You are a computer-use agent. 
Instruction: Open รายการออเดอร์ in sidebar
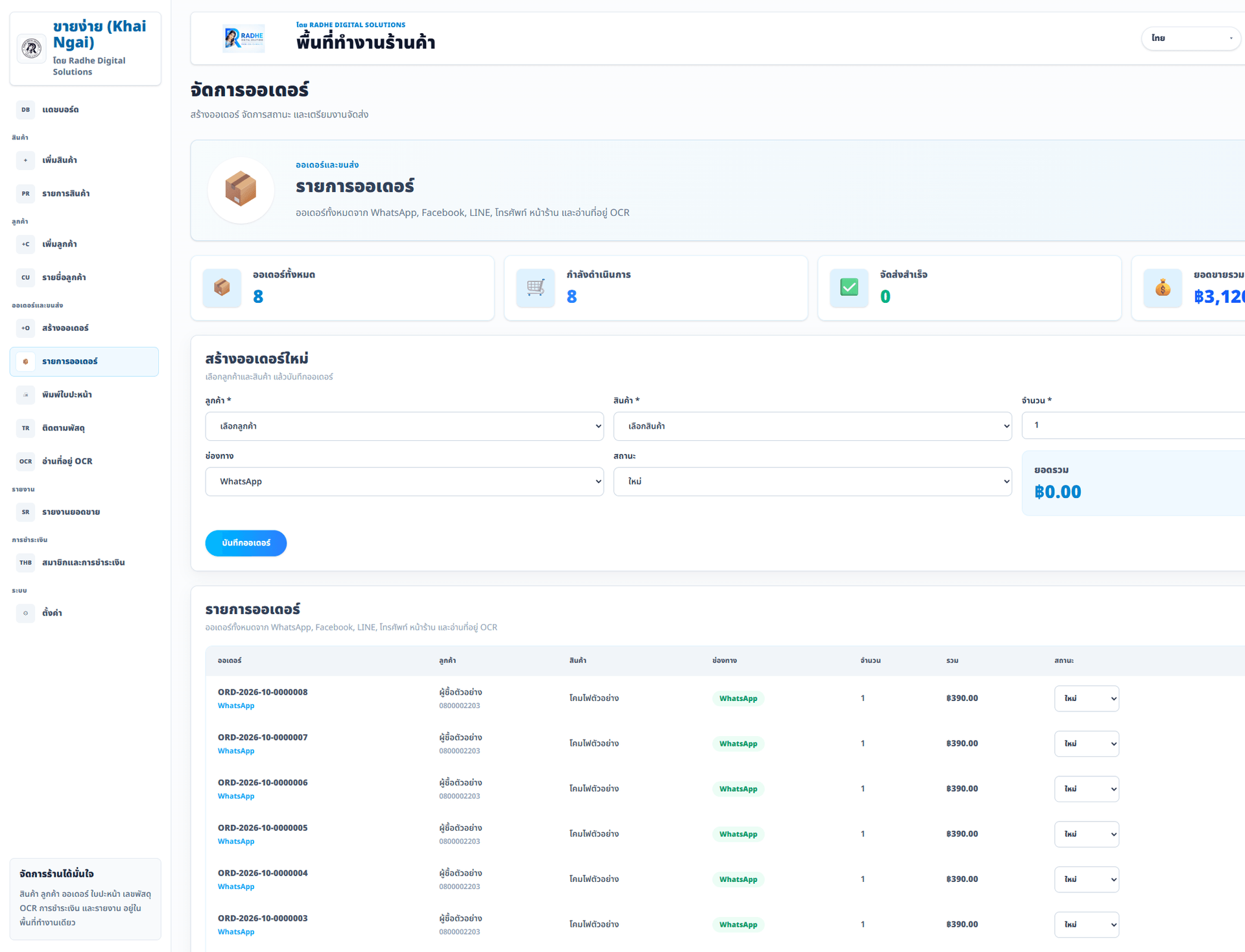[x=84, y=361]
